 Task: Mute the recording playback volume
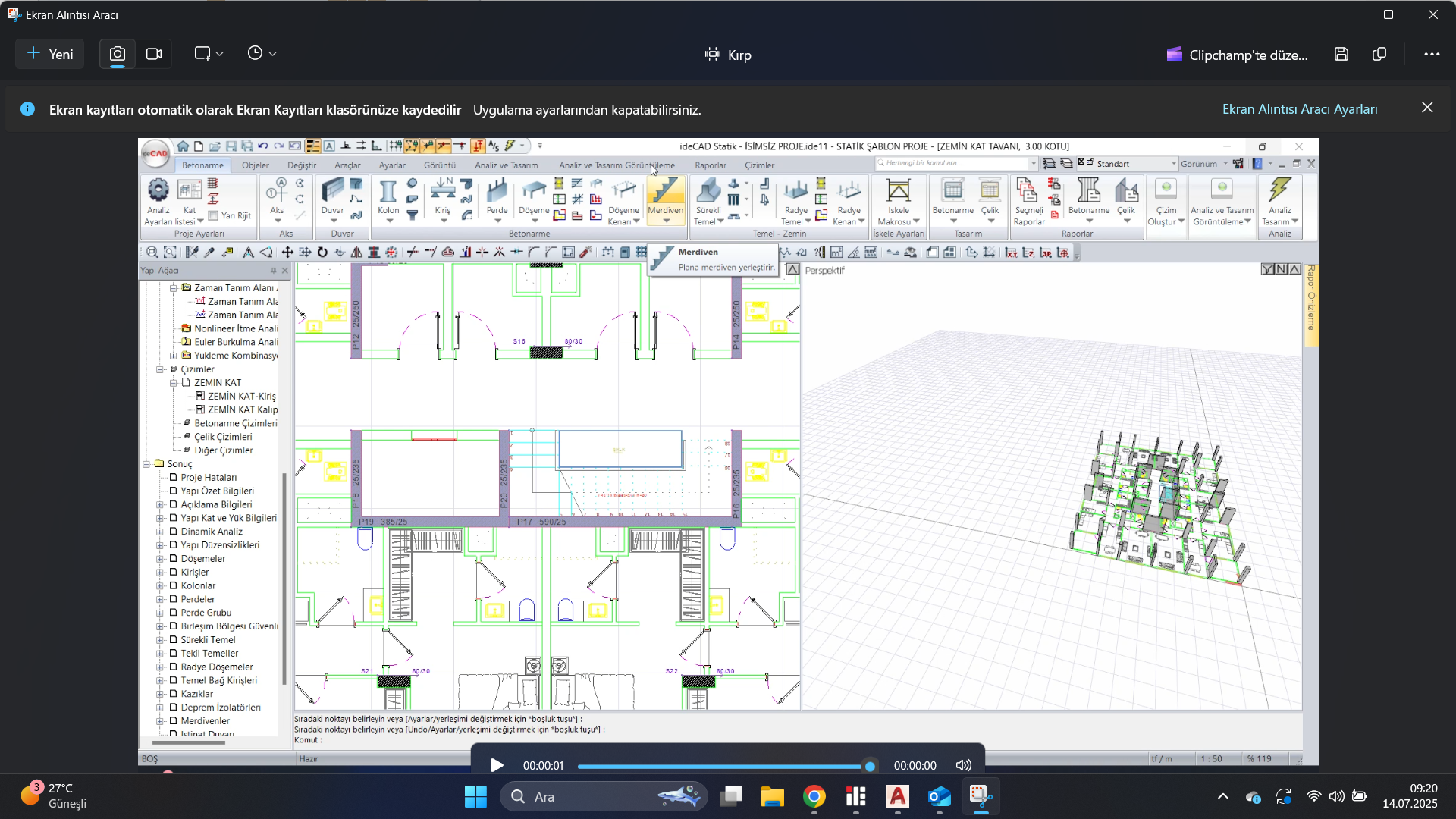tap(963, 766)
